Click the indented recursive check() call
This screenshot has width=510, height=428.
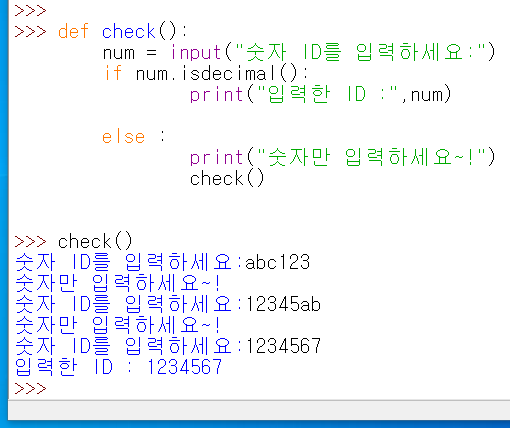227,178
